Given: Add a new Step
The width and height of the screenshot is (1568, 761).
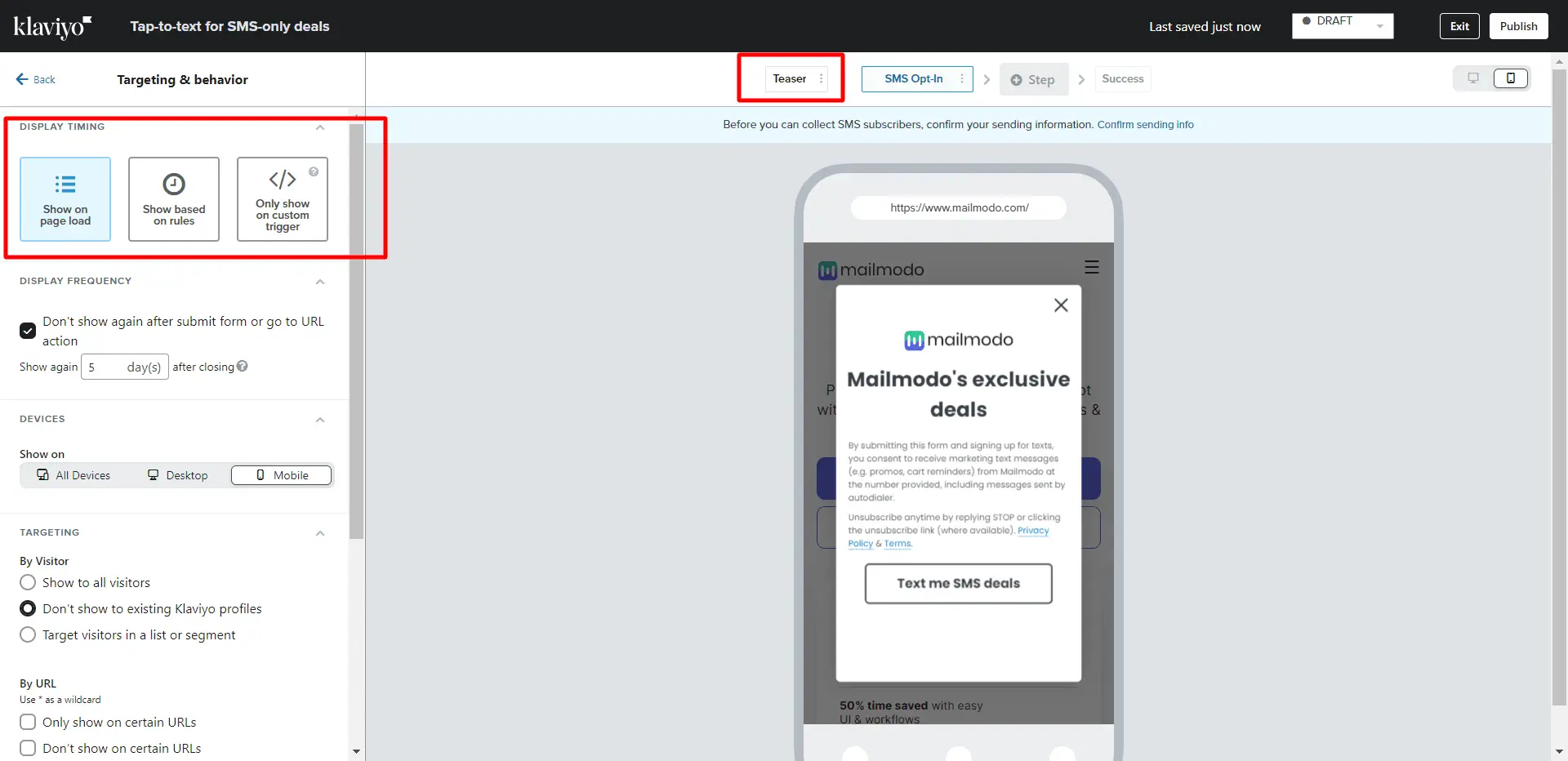Looking at the screenshot, I should coord(1033,79).
